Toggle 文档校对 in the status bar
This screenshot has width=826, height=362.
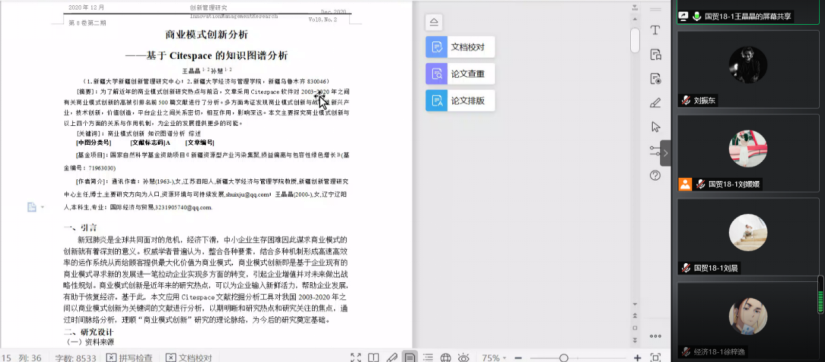pyautogui.click(x=189, y=358)
